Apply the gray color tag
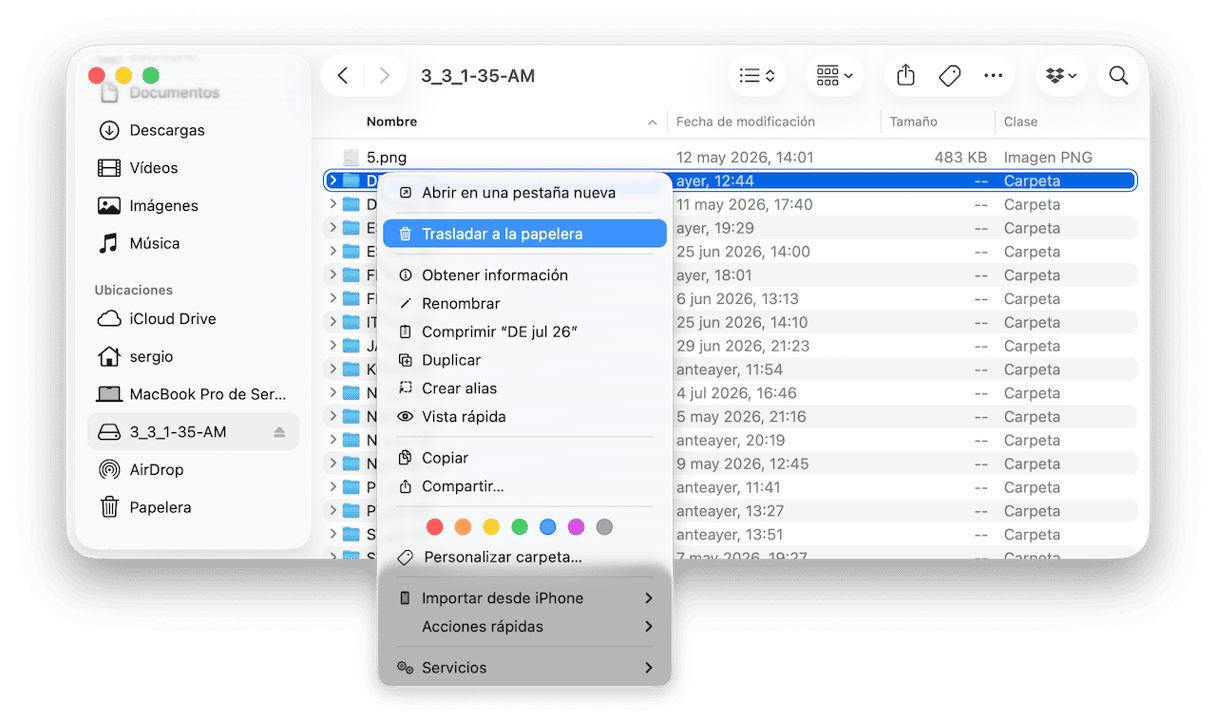Viewport: 1216px width, 719px height. [604, 527]
